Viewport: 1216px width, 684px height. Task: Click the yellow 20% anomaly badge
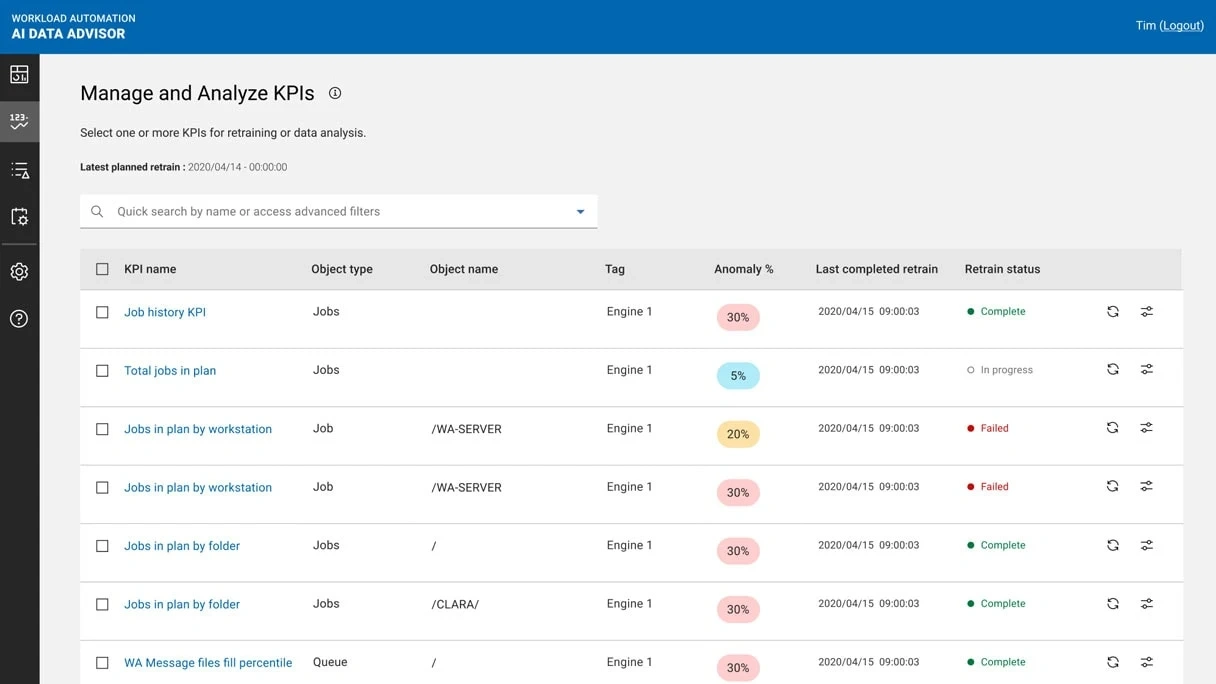tap(738, 434)
